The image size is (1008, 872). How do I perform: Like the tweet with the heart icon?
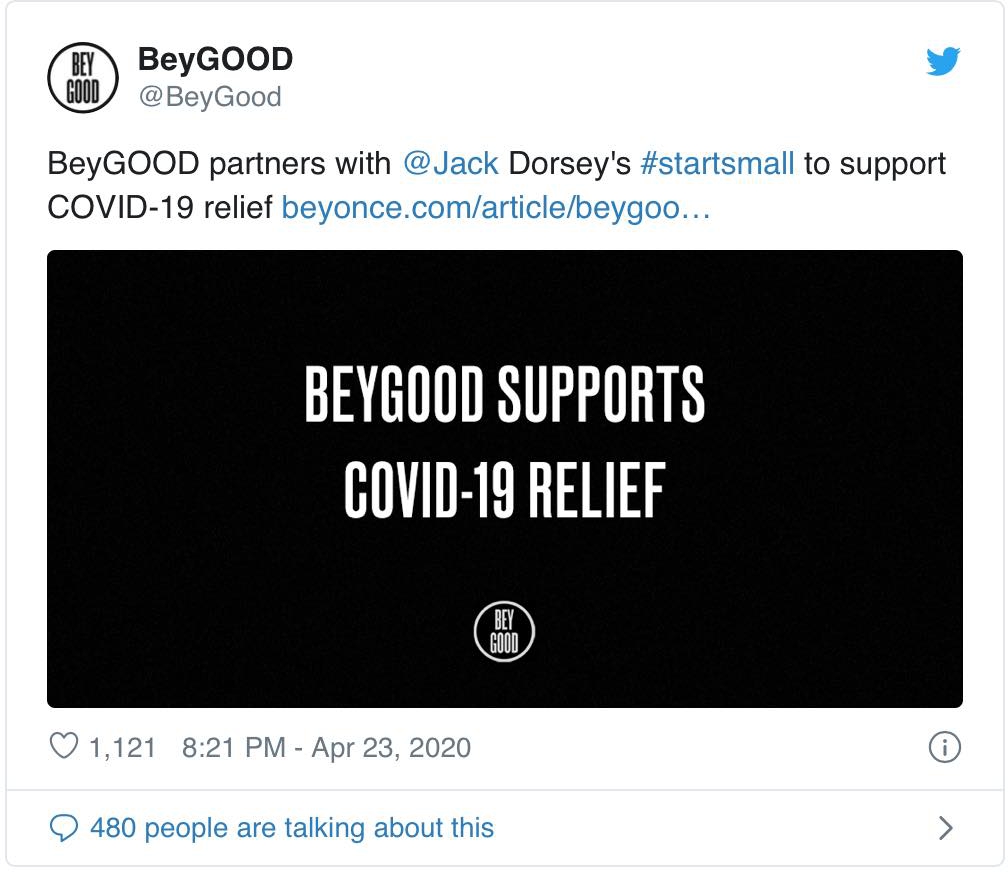point(64,747)
